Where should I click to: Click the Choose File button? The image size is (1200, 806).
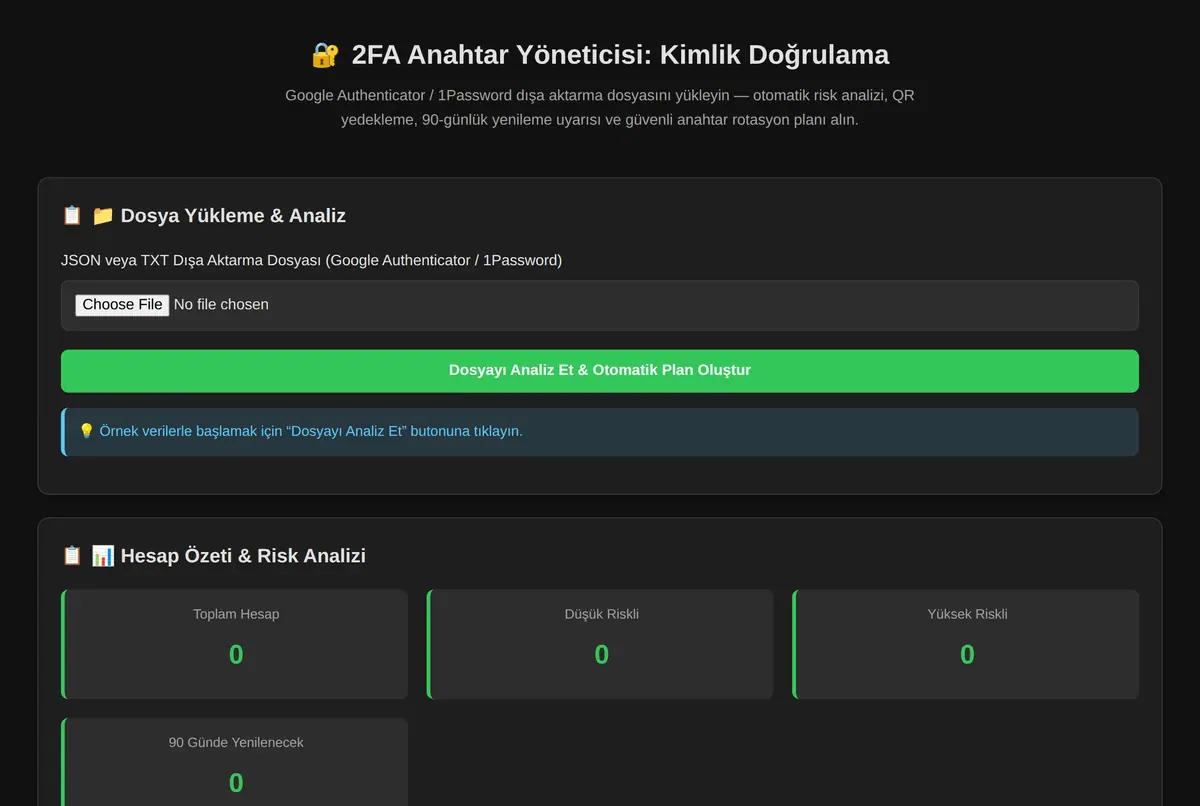(x=122, y=304)
